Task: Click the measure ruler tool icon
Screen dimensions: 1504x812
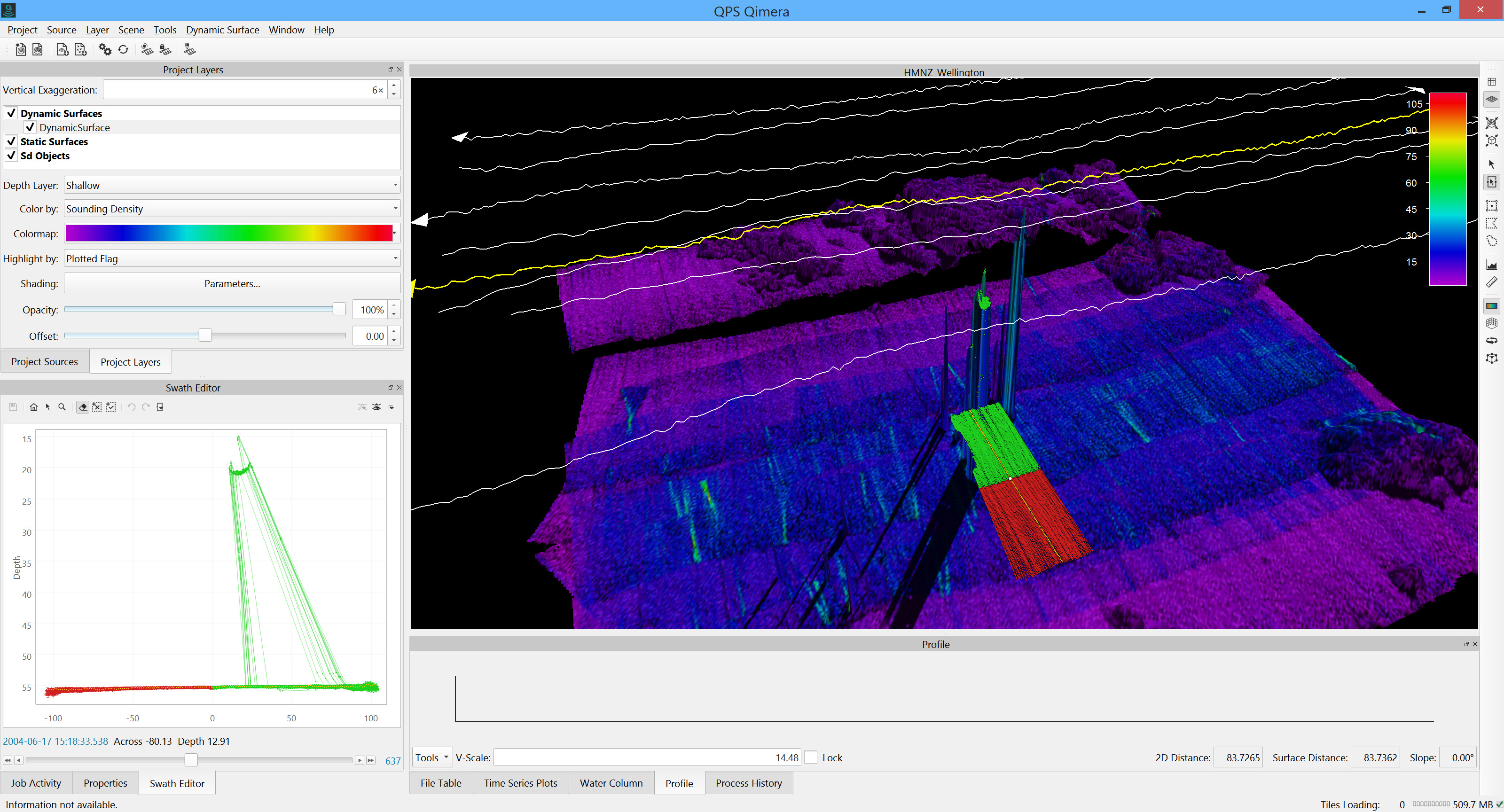Action: (1491, 282)
